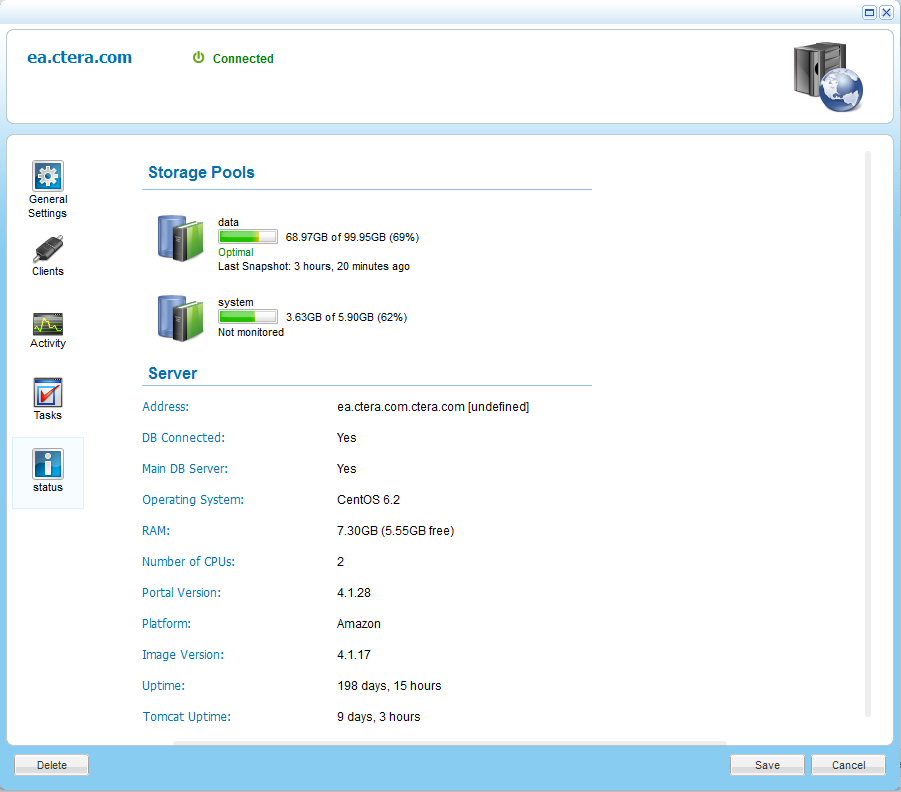The width and height of the screenshot is (901, 792).
Task: Click the system storage pool icon
Action: point(180,318)
